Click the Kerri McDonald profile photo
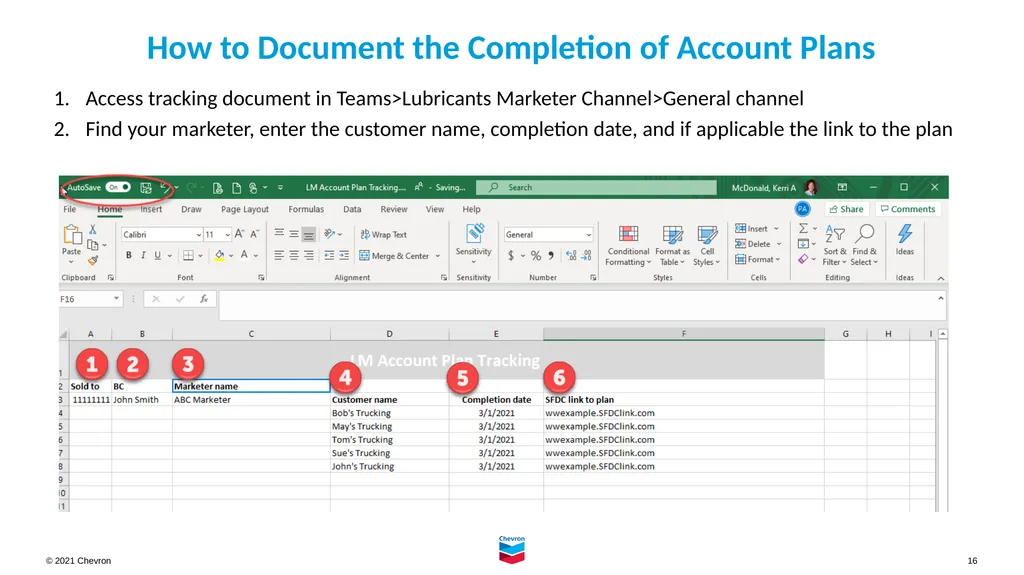1024x575 pixels. point(811,188)
